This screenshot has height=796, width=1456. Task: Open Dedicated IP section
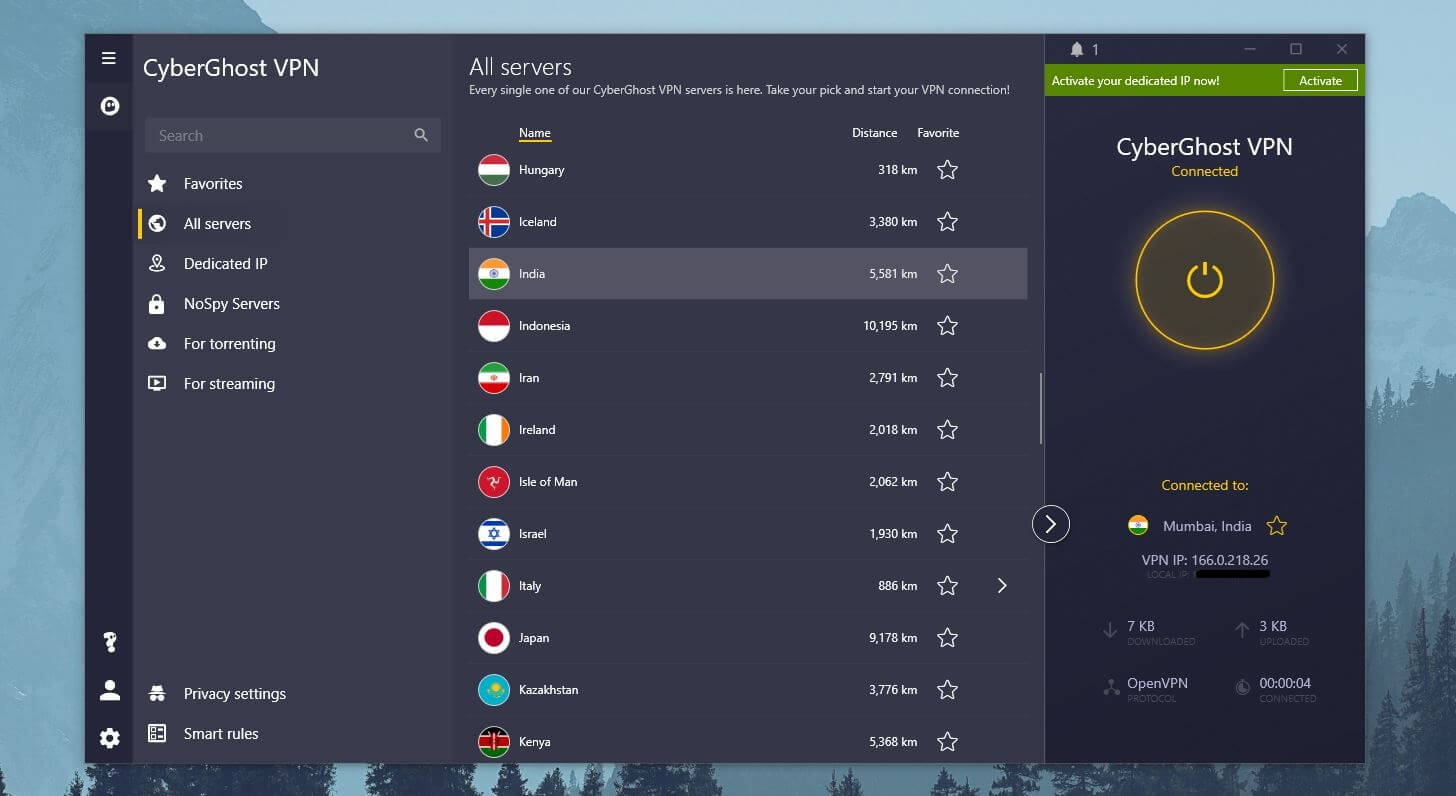(224, 264)
